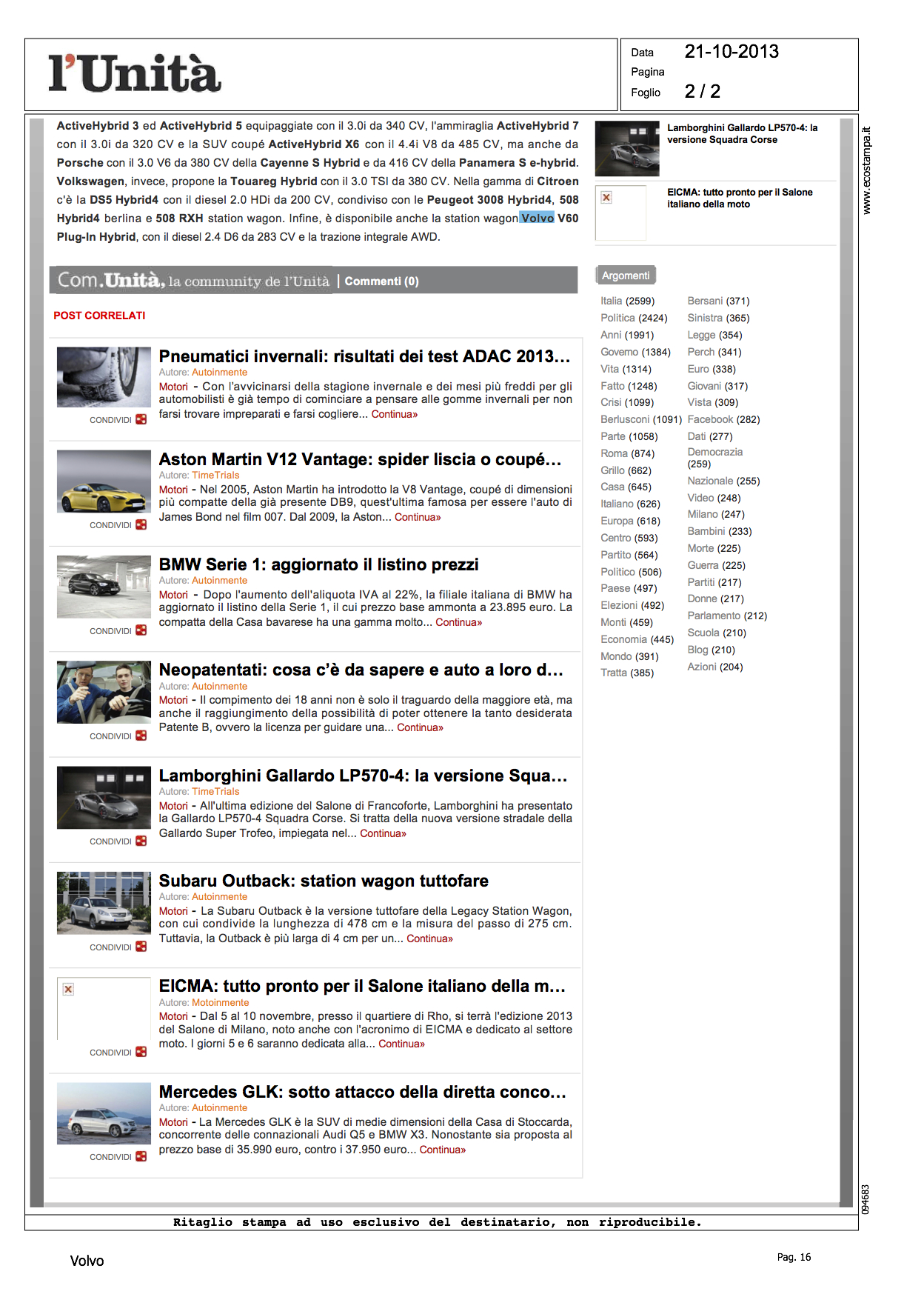This screenshot has height=1297, width=924.
Task: Click the Italia (2599) topic link
Action: tap(627, 301)
